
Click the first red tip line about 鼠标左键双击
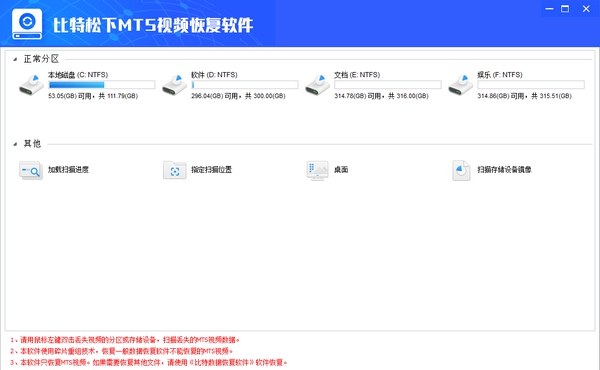coord(125,340)
